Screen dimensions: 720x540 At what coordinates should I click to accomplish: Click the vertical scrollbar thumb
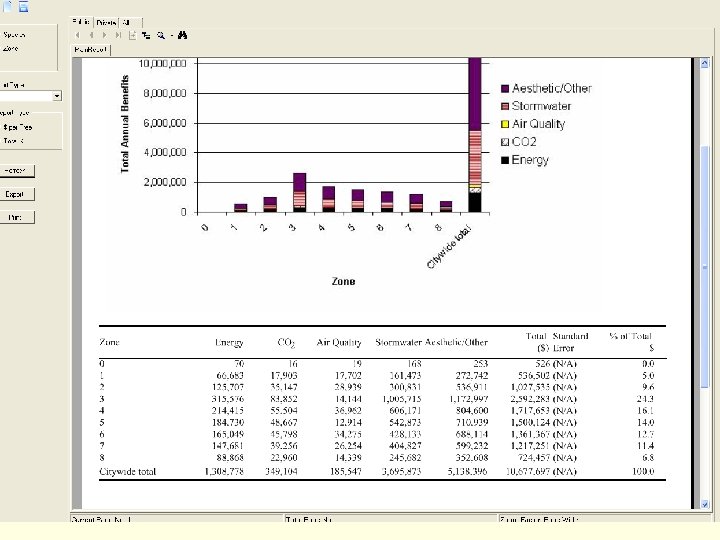click(705, 267)
